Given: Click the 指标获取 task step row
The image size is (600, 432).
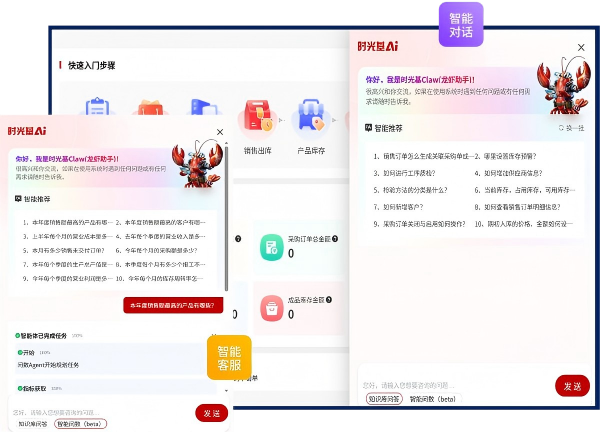Looking at the screenshot, I should [x=116, y=388].
